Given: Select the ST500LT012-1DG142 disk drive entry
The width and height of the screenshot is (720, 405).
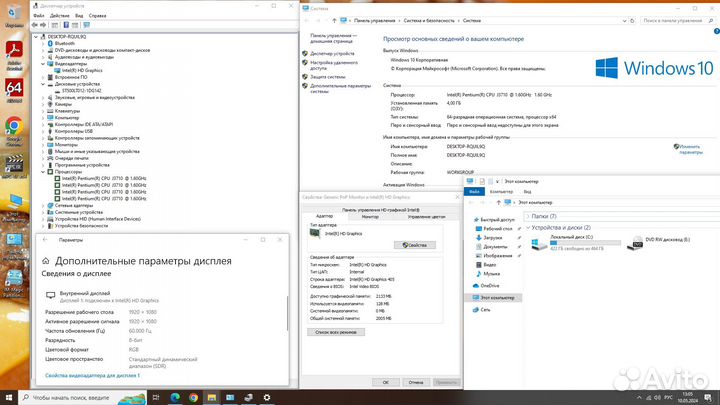Looking at the screenshot, I should point(81,90).
